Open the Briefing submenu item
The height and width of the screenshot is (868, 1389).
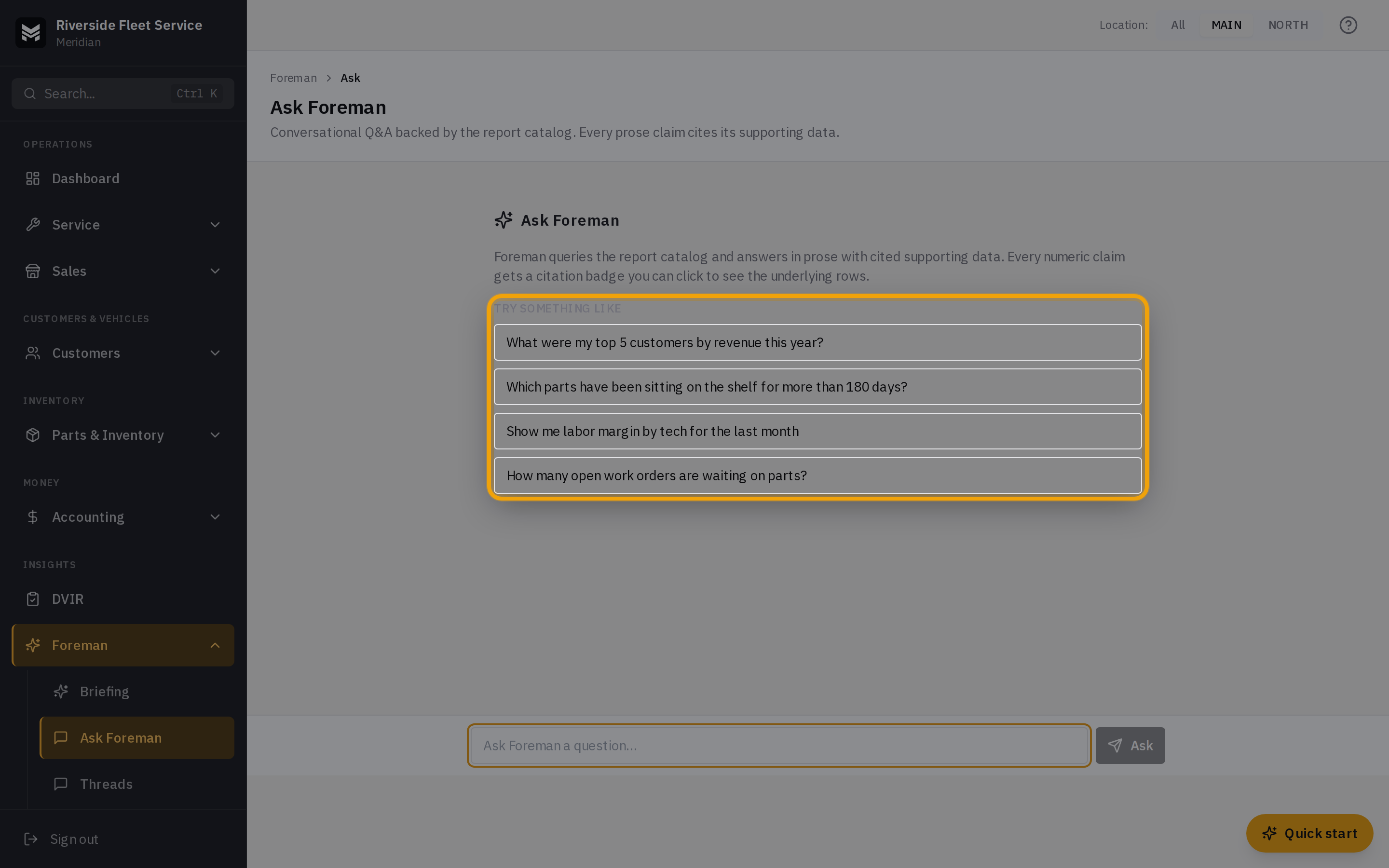[136, 692]
